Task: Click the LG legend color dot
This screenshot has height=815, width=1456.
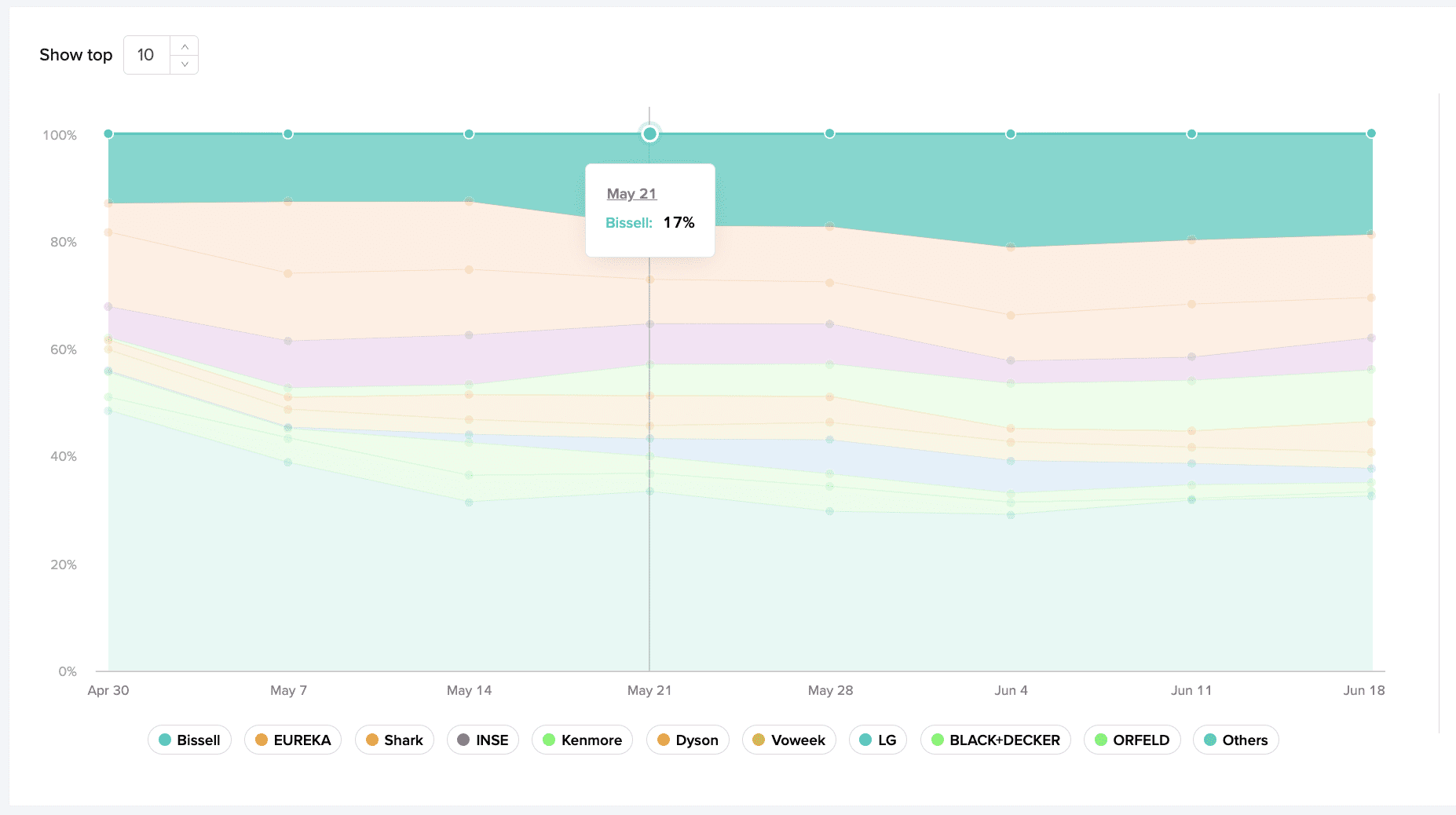Action: tap(865, 740)
